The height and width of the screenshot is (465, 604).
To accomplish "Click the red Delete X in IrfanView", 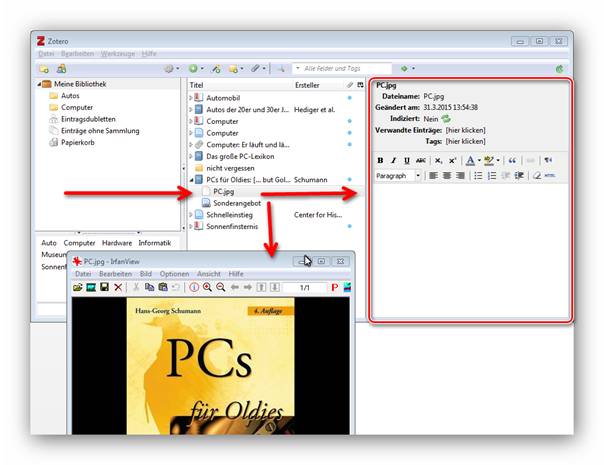I will tap(118, 287).
